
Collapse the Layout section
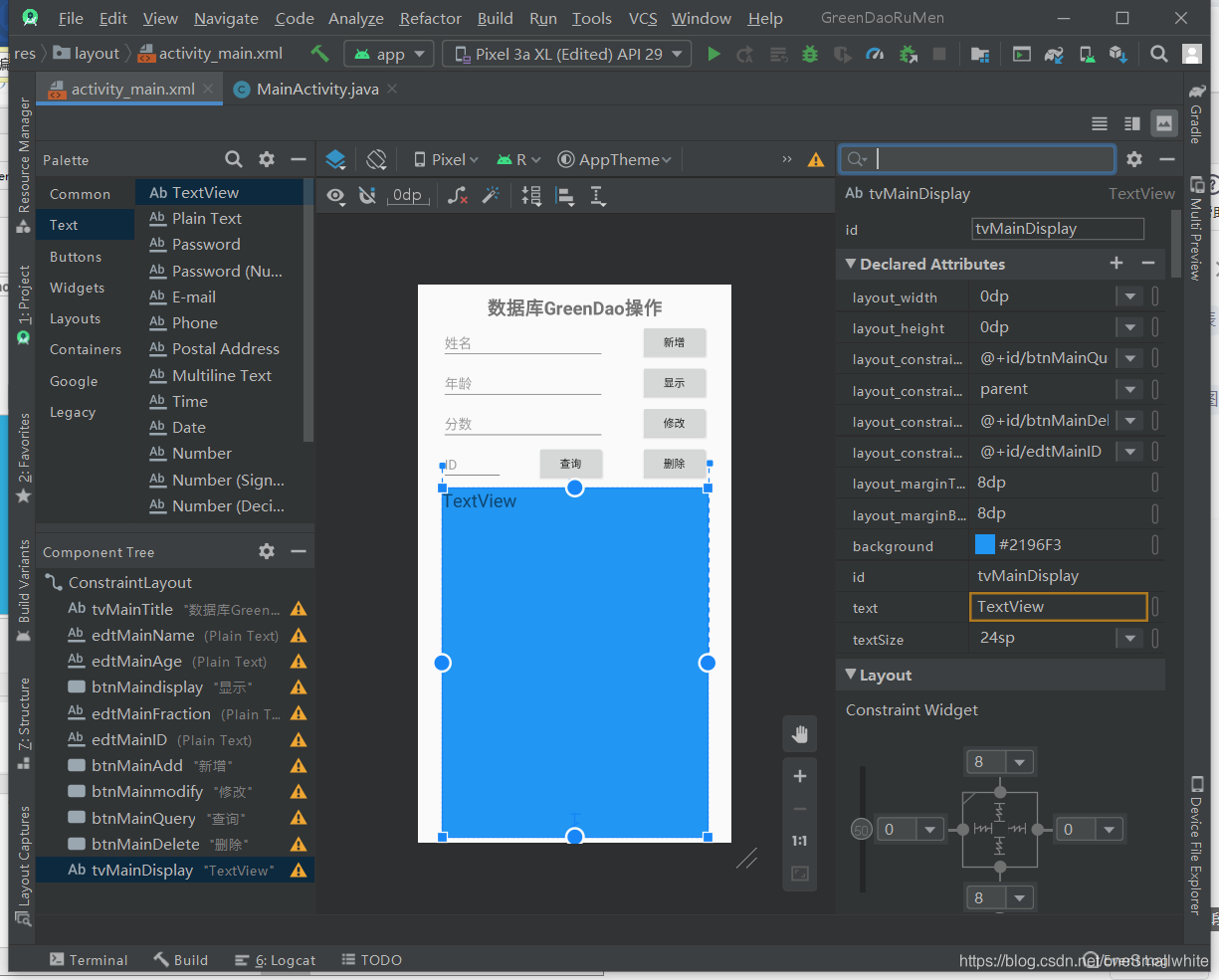click(x=851, y=675)
